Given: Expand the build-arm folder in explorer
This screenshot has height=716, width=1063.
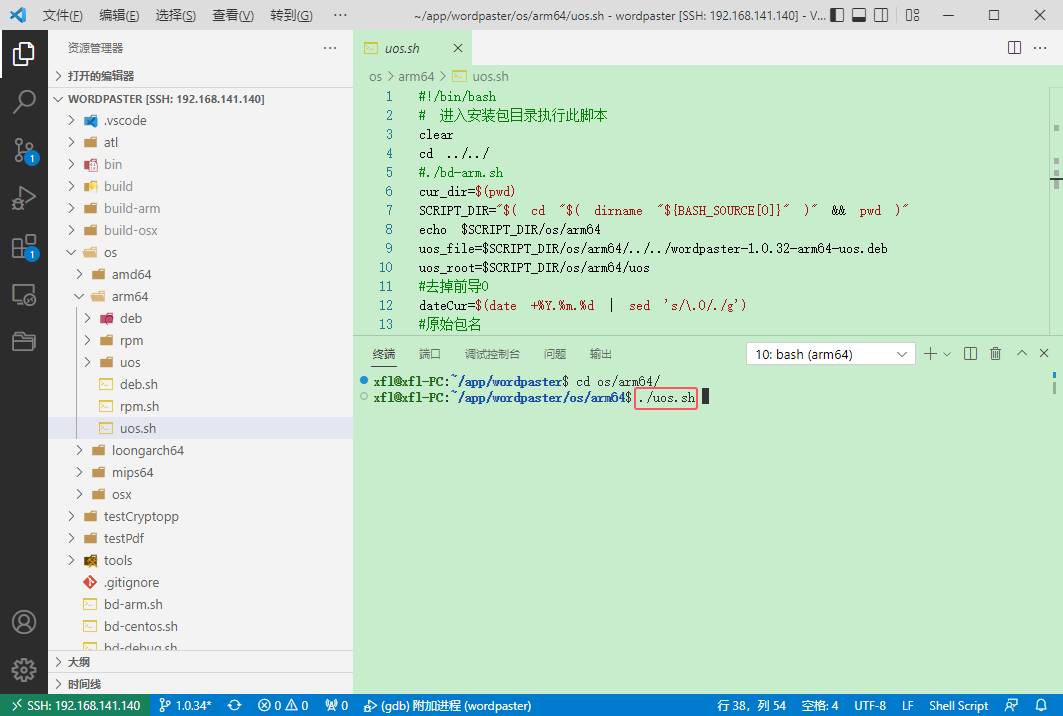Looking at the screenshot, I should coord(132,208).
